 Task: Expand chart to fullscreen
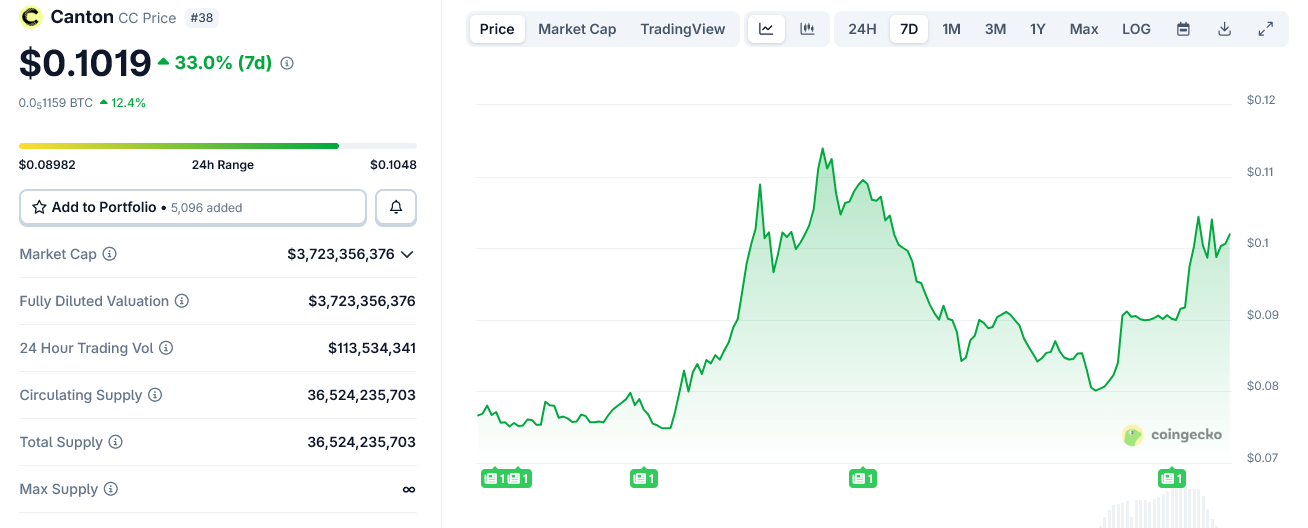pos(1265,29)
